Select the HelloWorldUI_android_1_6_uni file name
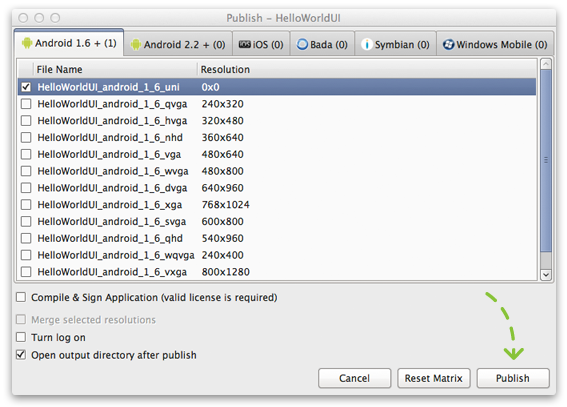Image resolution: width=567 pixels, height=407 pixels. pyautogui.click(x=108, y=87)
